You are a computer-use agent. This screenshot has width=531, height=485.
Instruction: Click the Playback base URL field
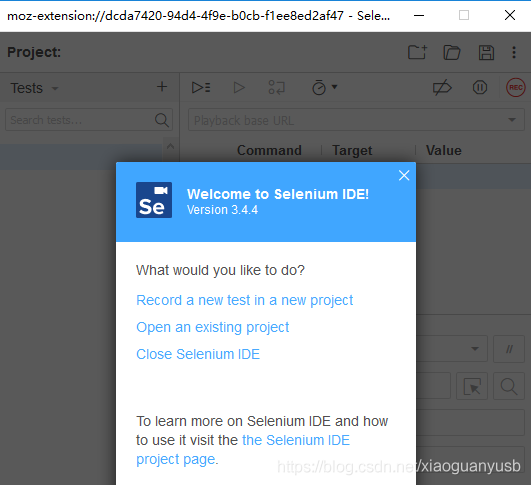pyautogui.click(x=356, y=120)
